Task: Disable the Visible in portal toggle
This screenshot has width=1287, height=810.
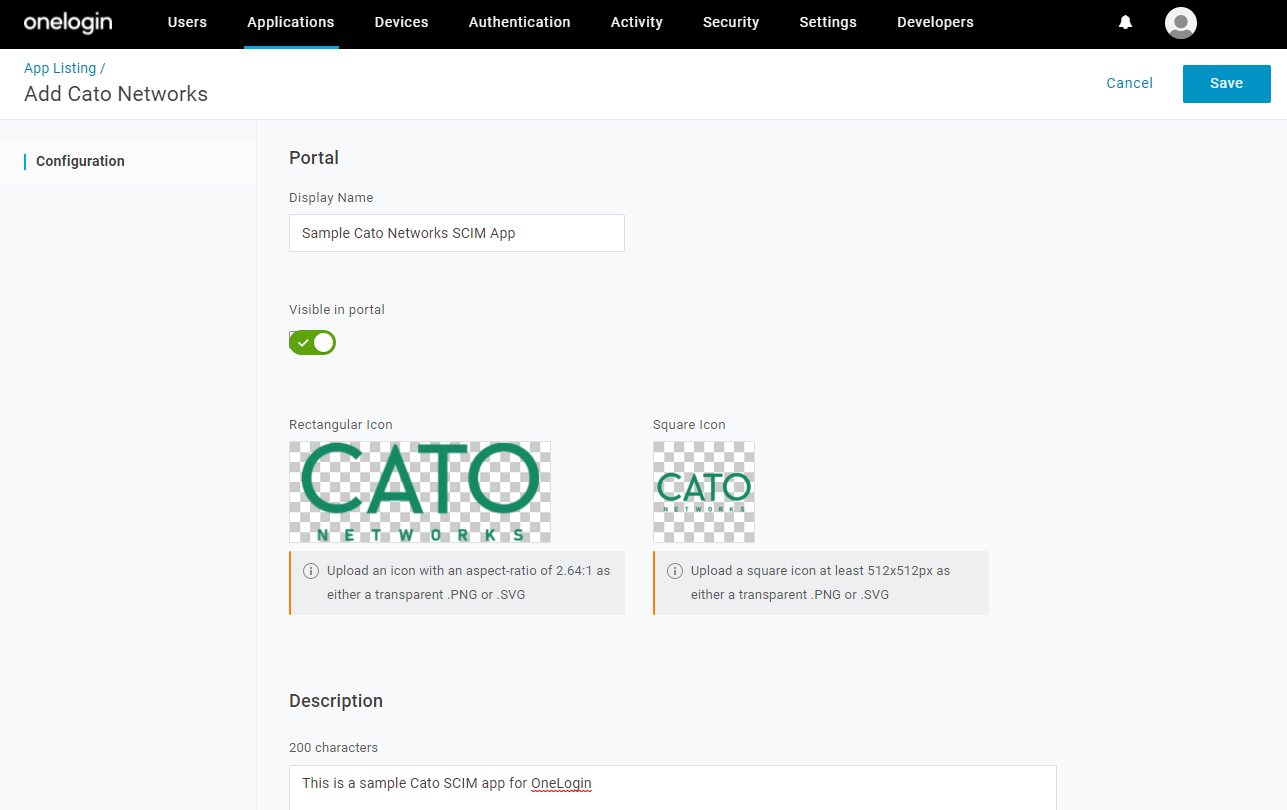Action: [312, 342]
